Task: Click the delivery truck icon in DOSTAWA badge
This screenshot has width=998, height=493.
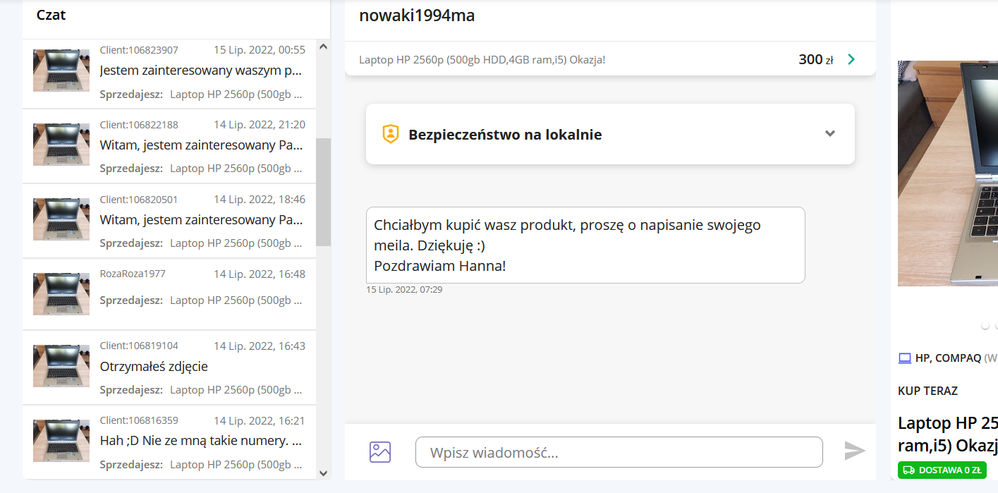Action: pyautogui.click(x=908, y=470)
